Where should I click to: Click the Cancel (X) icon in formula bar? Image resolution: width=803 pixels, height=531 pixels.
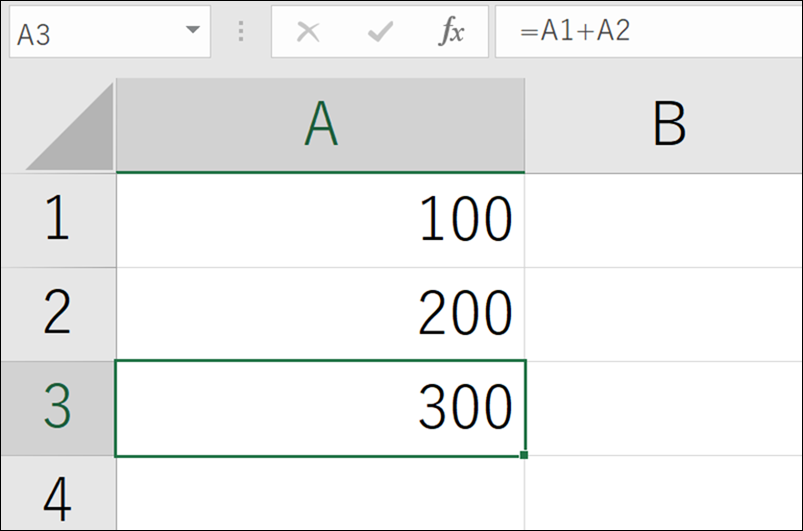pos(308,32)
